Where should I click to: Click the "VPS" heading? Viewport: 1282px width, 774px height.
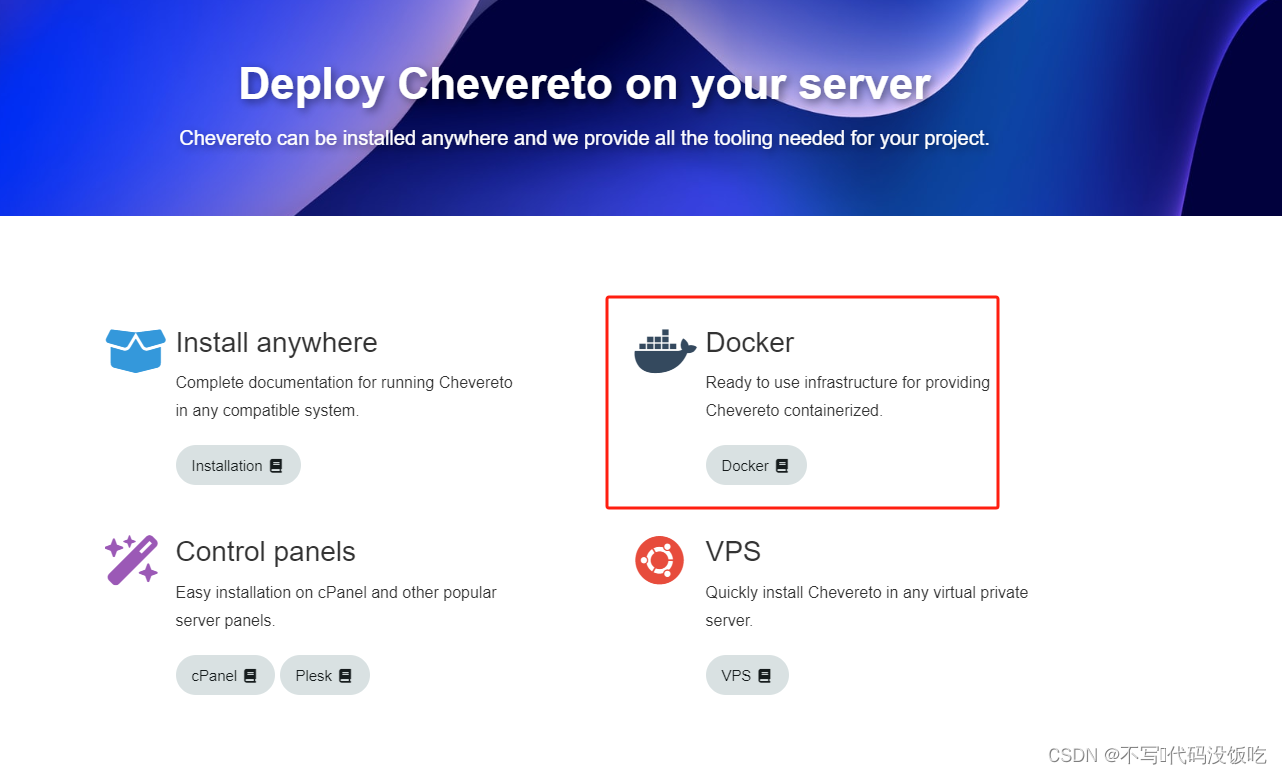[733, 552]
